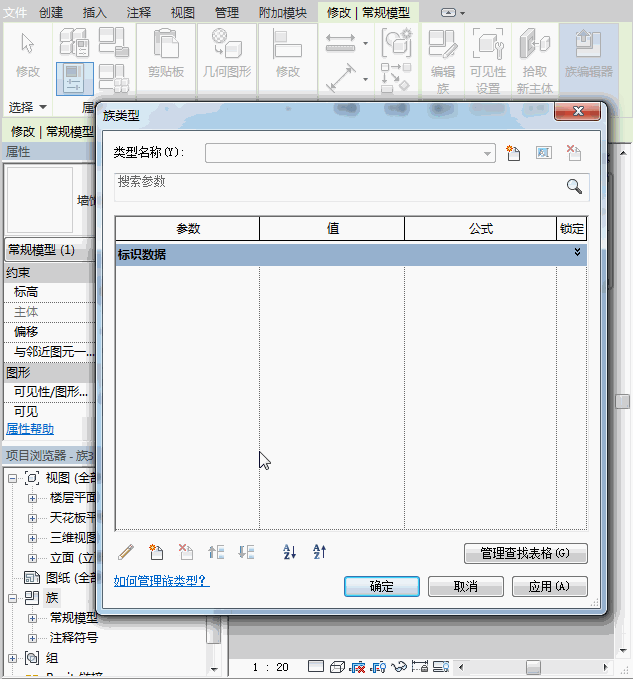Click the New Type icon beside type name
Image resolution: width=633 pixels, height=679 pixels.
(514, 153)
